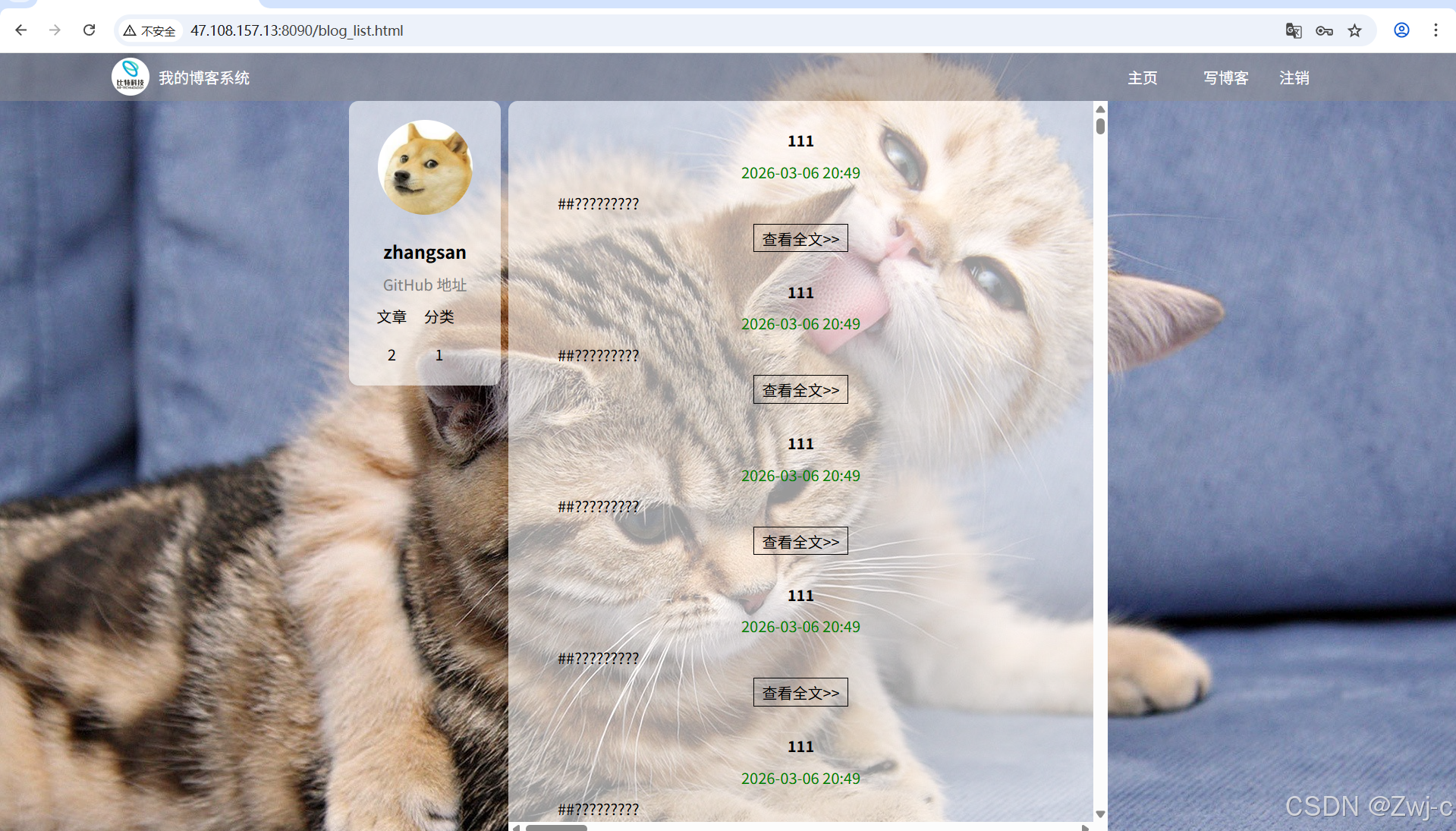1456x831 pixels.
Task: Open the browser three-dot menu
Action: point(1436,30)
